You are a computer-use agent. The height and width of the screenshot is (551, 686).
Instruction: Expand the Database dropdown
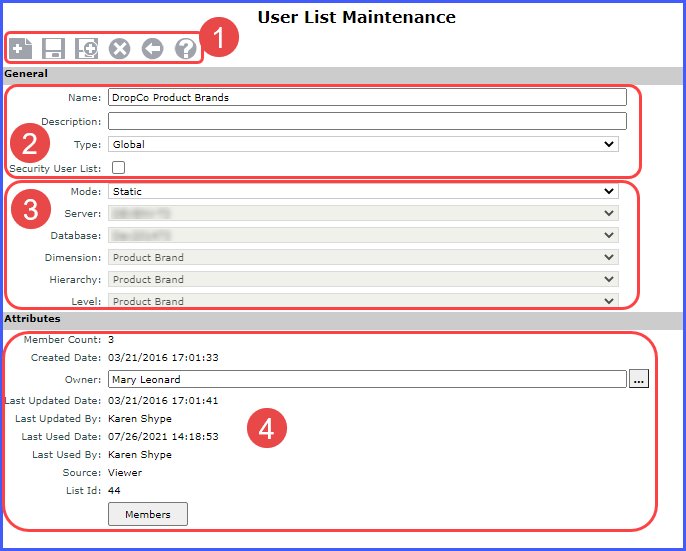pyautogui.click(x=363, y=235)
